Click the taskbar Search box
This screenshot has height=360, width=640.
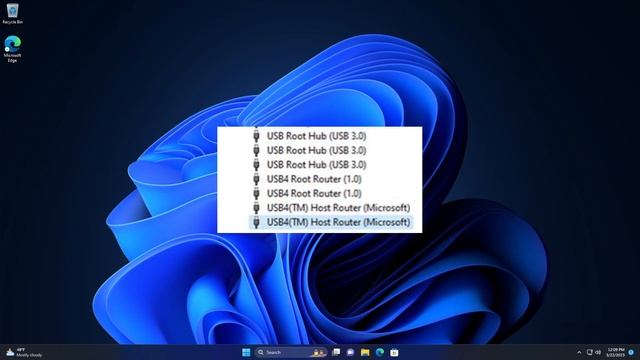click(291, 352)
